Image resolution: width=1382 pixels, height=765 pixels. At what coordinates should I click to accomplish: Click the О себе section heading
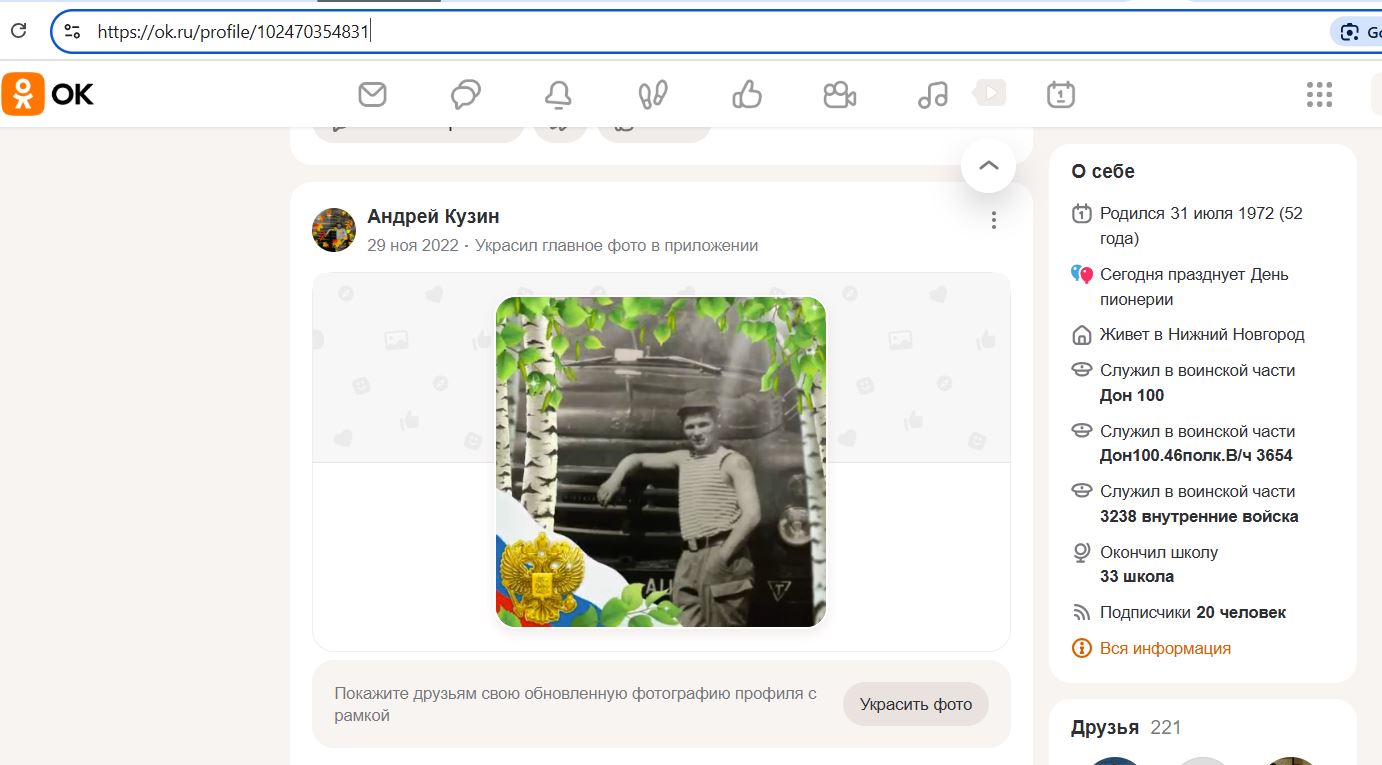1103,171
